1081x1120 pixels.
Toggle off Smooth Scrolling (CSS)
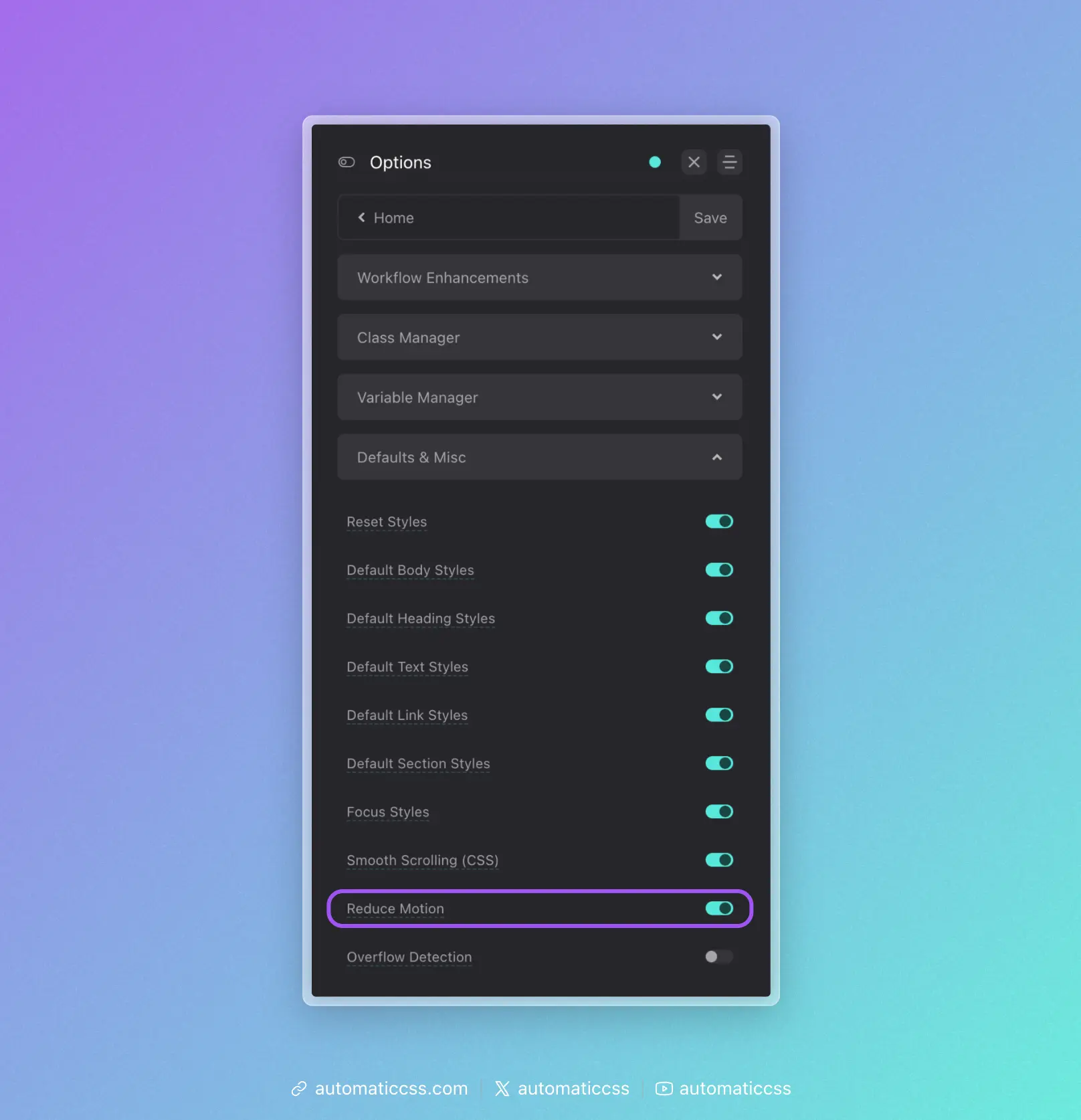coord(718,860)
